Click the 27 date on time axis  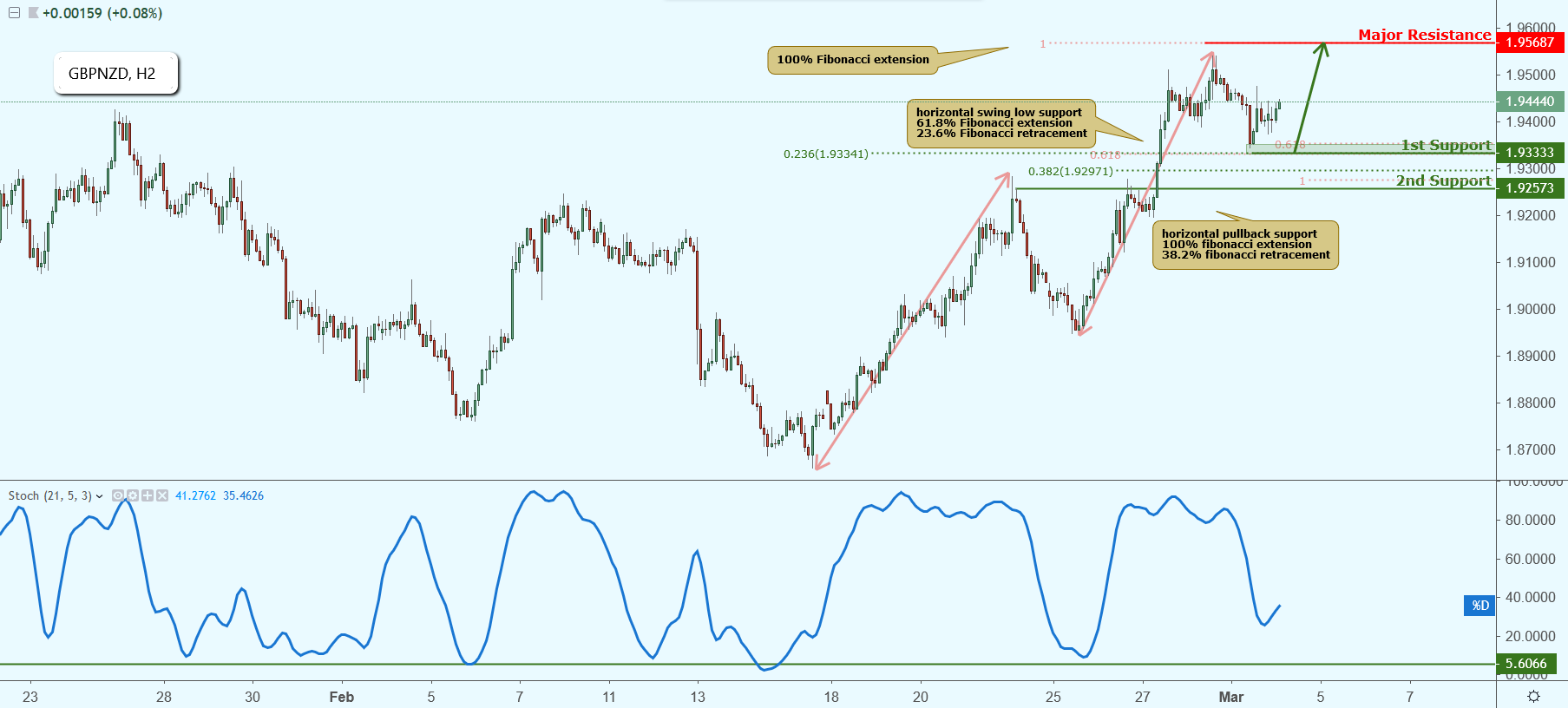pyautogui.click(x=1143, y=697)
